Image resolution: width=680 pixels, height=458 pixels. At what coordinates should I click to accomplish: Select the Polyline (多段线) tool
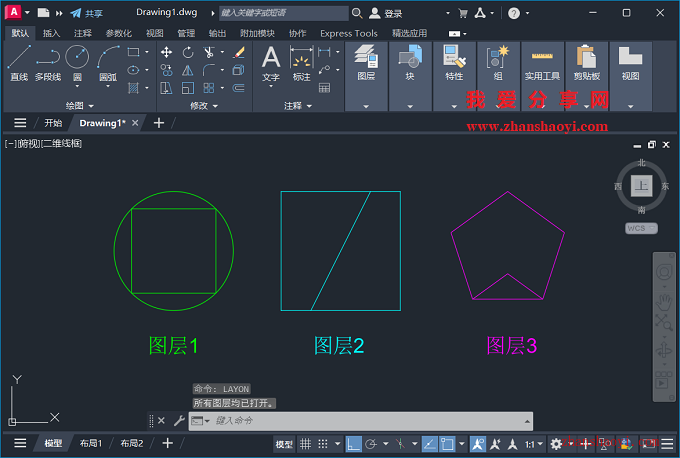[x=48, y=63]
